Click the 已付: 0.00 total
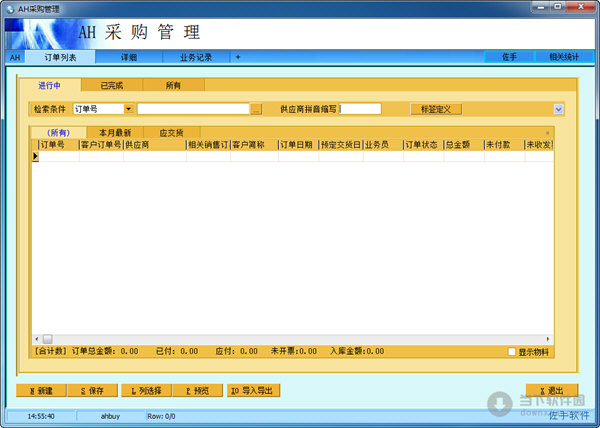This screenshot has width=600, height=428. point(177,352)
